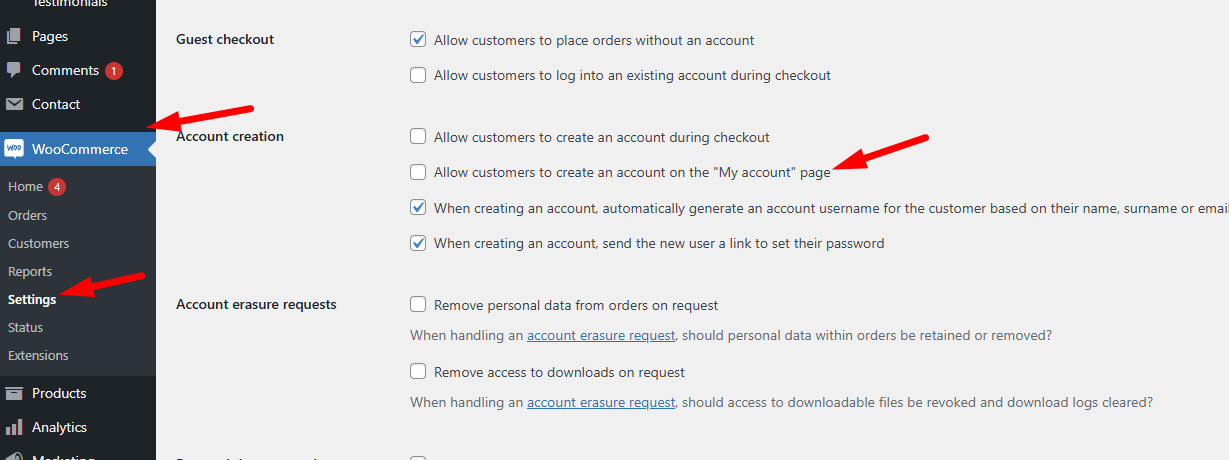Check Remove personal data from orders
The image size is (1229, 460).
coord(418,305)
